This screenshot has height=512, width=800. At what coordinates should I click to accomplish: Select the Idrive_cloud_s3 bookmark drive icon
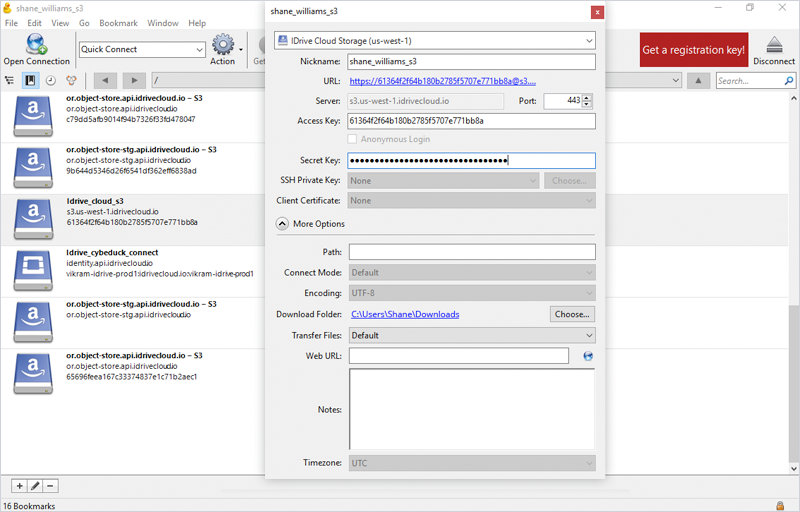(x=33, y=219)
